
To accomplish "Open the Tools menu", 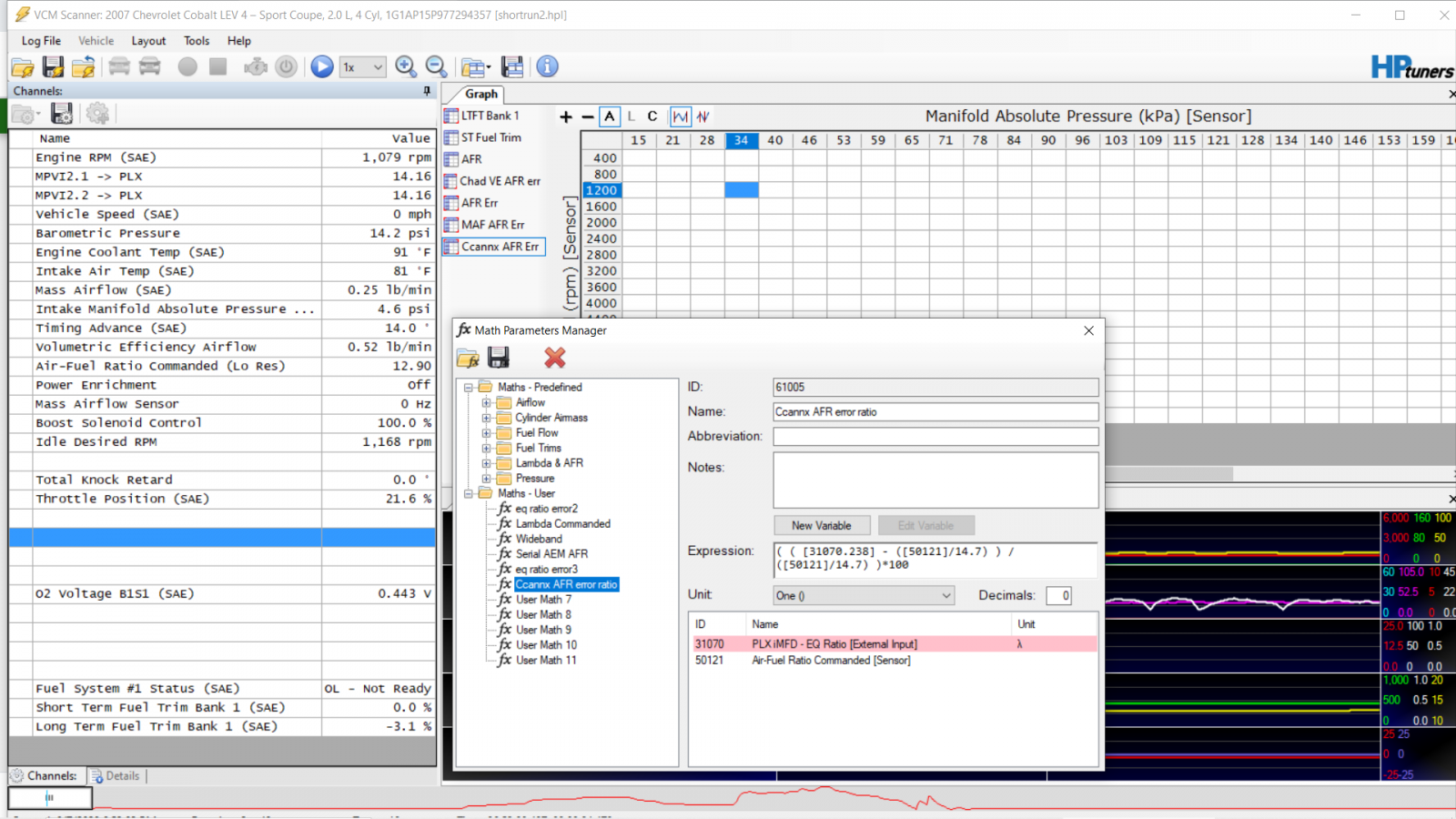I will pyautogui.click(x=197, y=41).
